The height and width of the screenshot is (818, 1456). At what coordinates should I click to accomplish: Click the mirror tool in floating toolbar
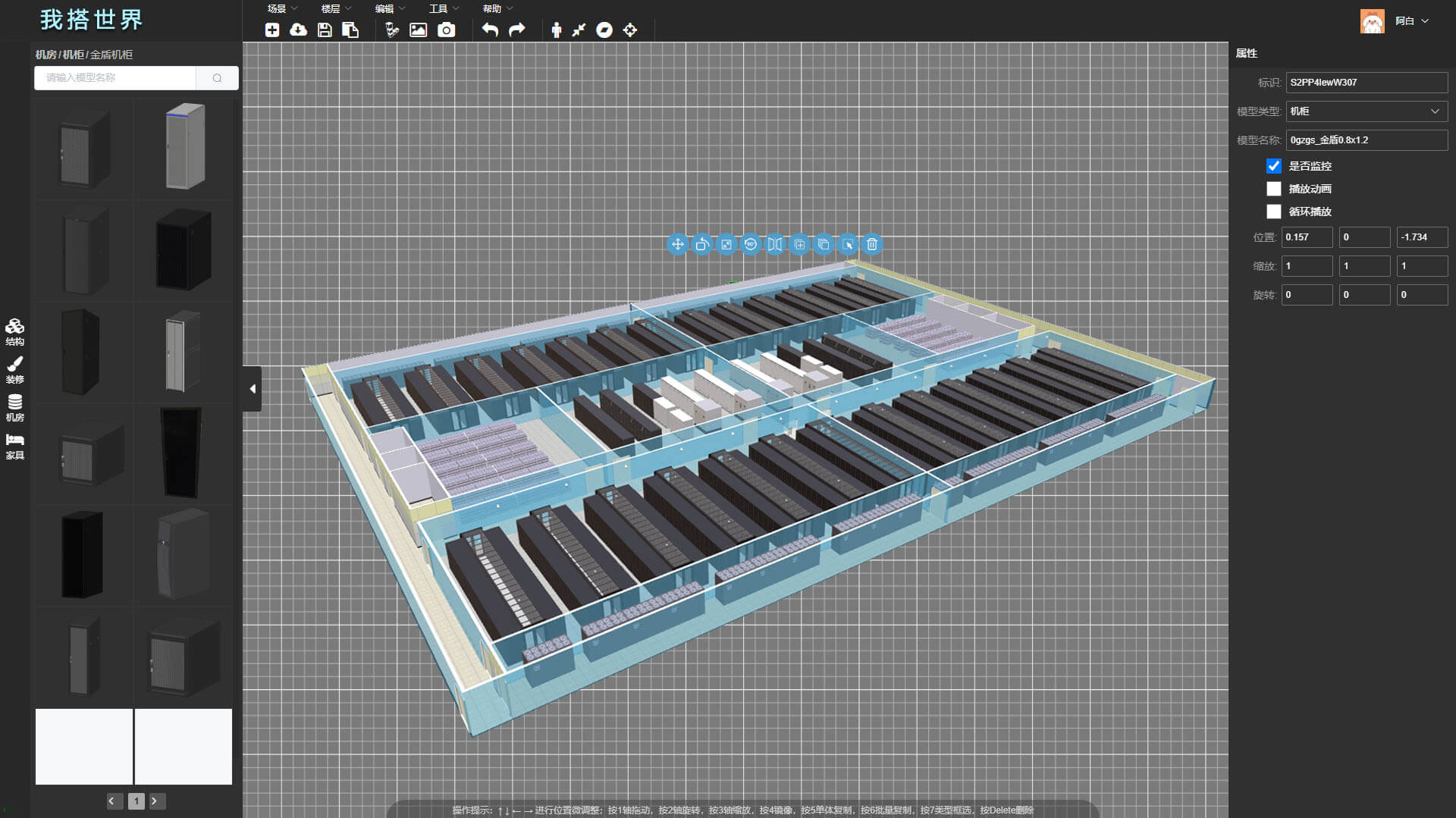(774, 244)
